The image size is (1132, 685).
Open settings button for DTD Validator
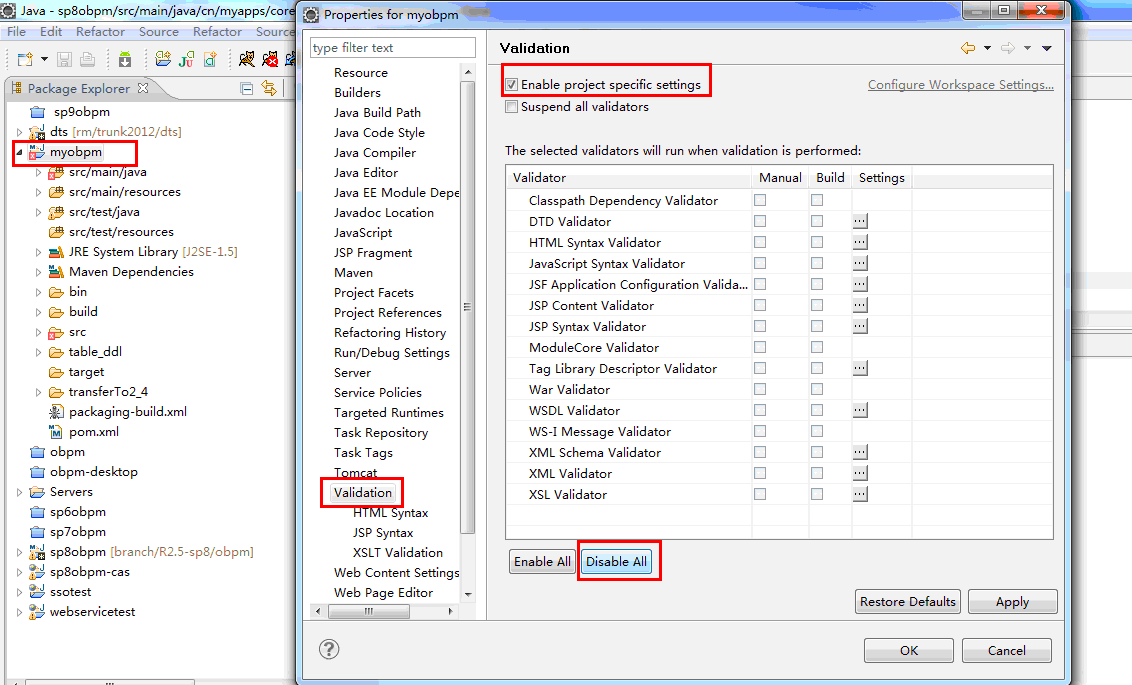point(860,221)
